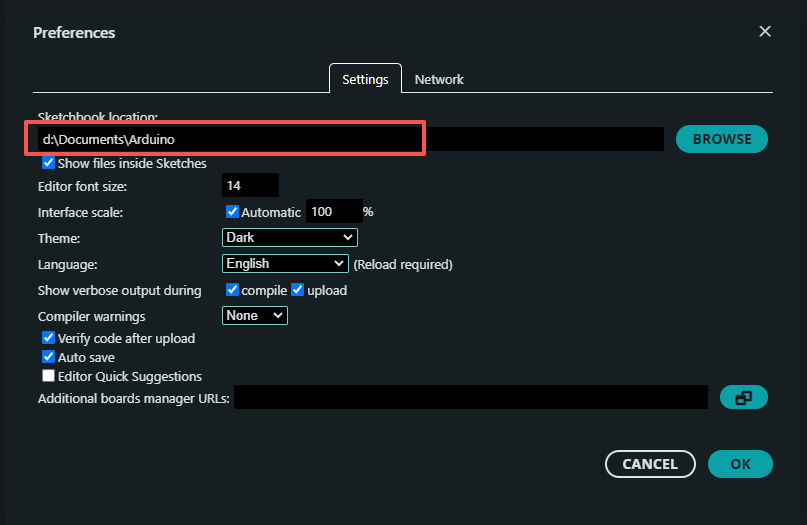Toggle verbose output during compile

(x=232, y=290)
